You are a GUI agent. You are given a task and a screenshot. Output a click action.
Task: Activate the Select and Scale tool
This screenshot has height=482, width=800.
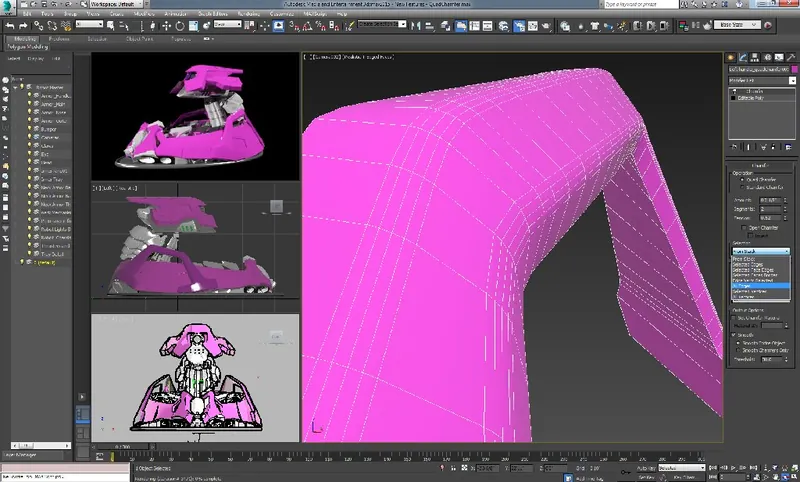193,26
